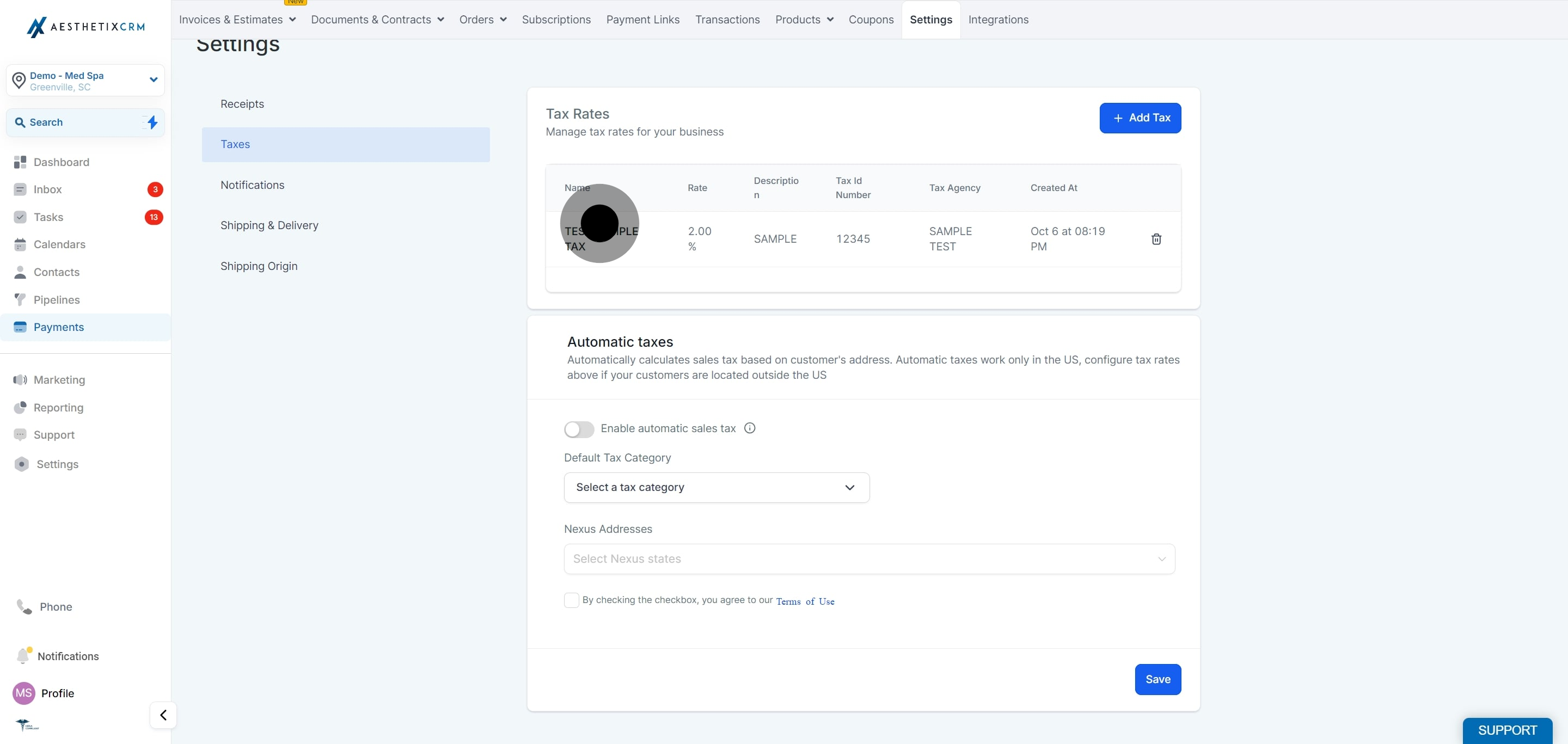Click the Search field in the sidebar
This screenshot has height=744, width=1568.
pyautogui.click(x=78, y=122)
